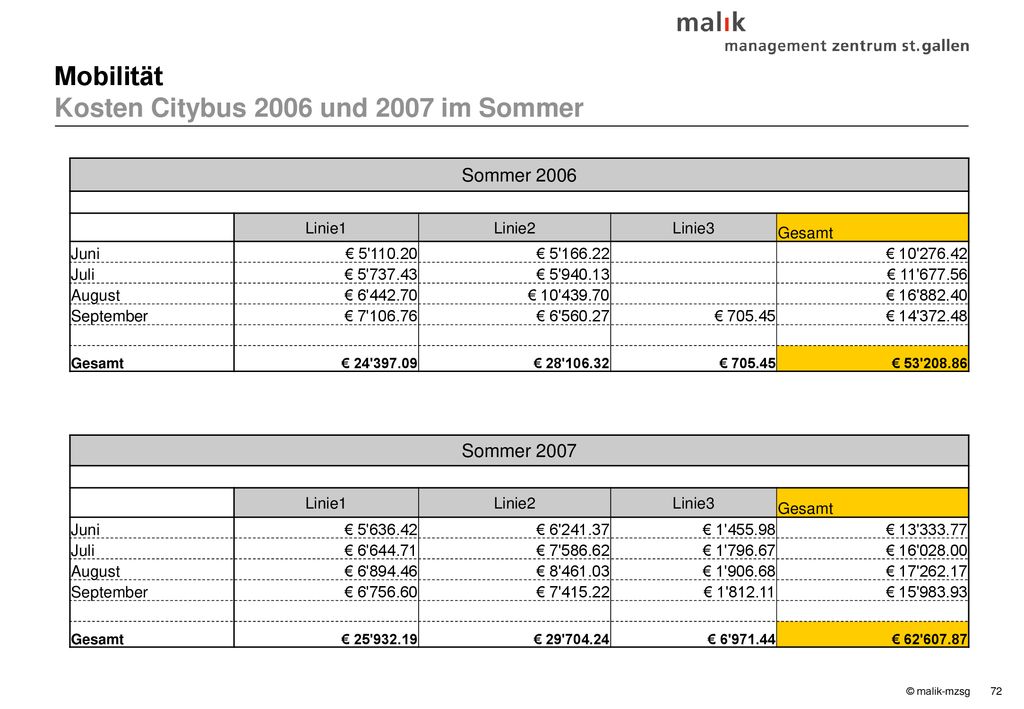Click value € 6'756.60 in September 2007

(381, 592)
